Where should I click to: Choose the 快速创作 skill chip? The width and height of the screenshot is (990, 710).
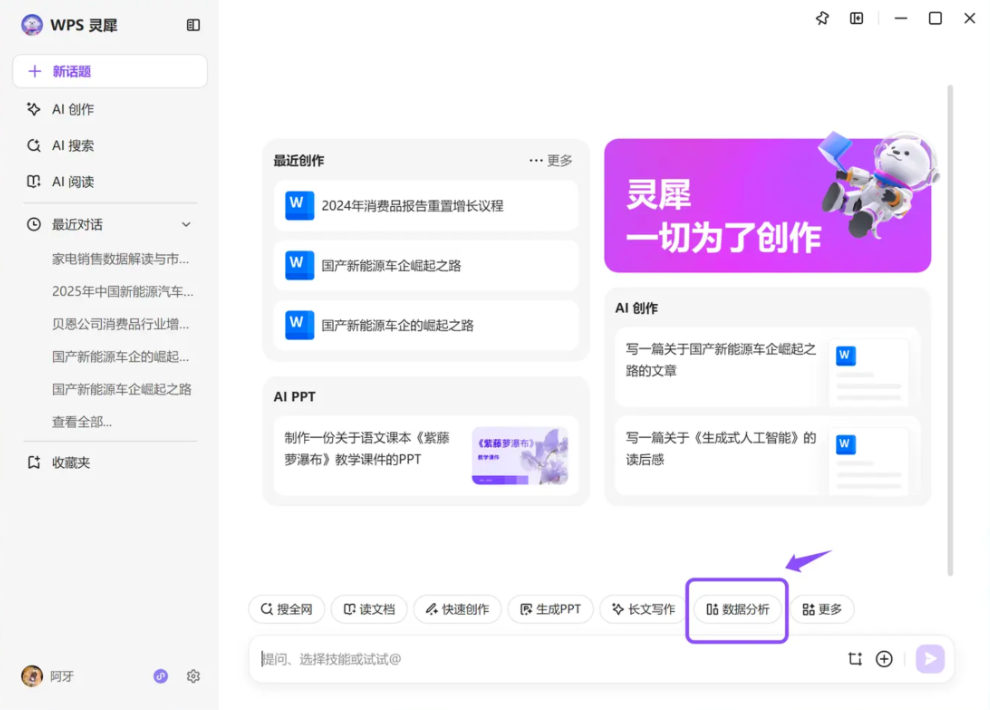(x=457, y=609)
